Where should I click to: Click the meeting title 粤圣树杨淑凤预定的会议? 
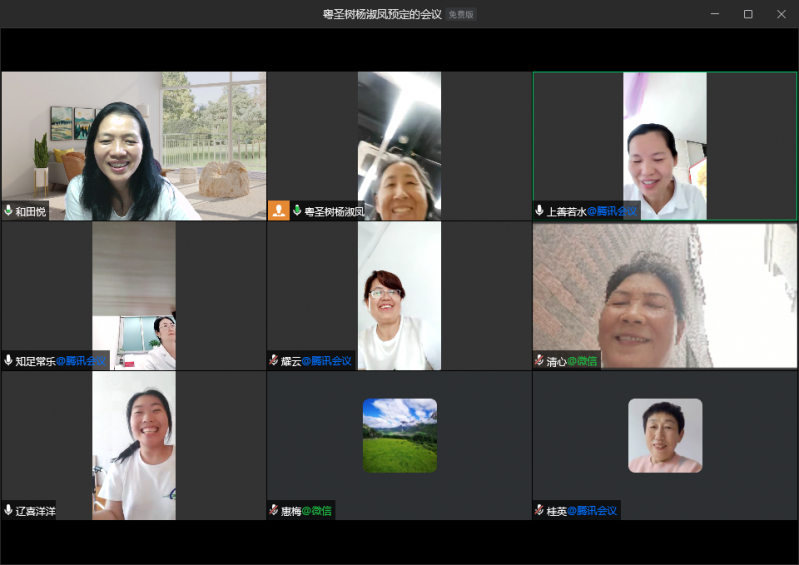[382, 14]
